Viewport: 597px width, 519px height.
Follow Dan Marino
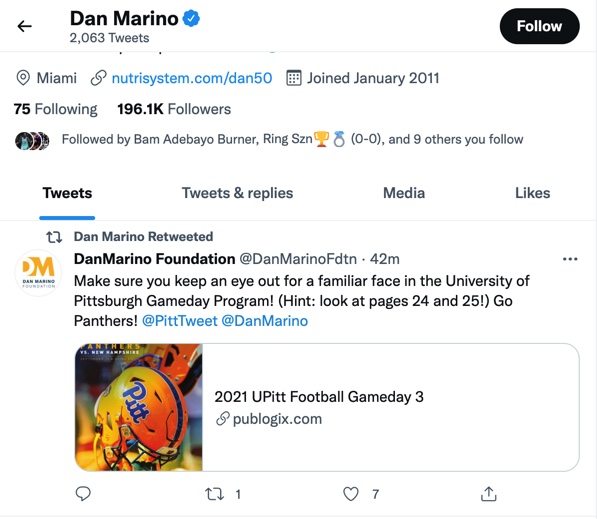pyautogui.click(x=539, y=26)
